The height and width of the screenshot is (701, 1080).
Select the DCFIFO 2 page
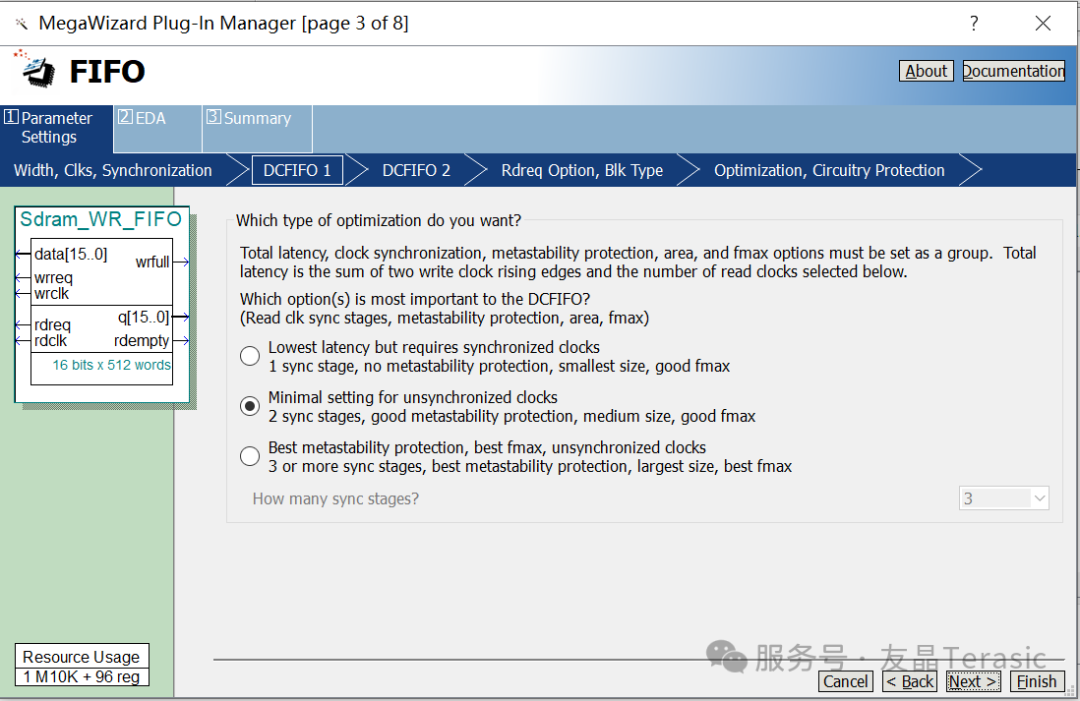[x=416, y=170]
